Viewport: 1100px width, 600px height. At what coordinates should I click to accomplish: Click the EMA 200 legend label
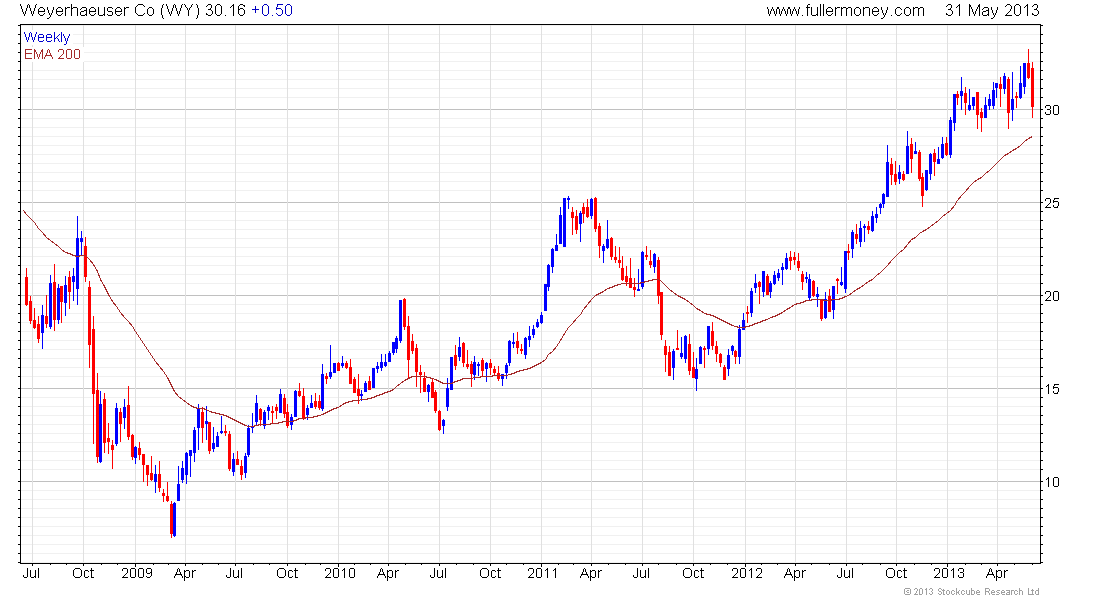click(x=53, y=54)
